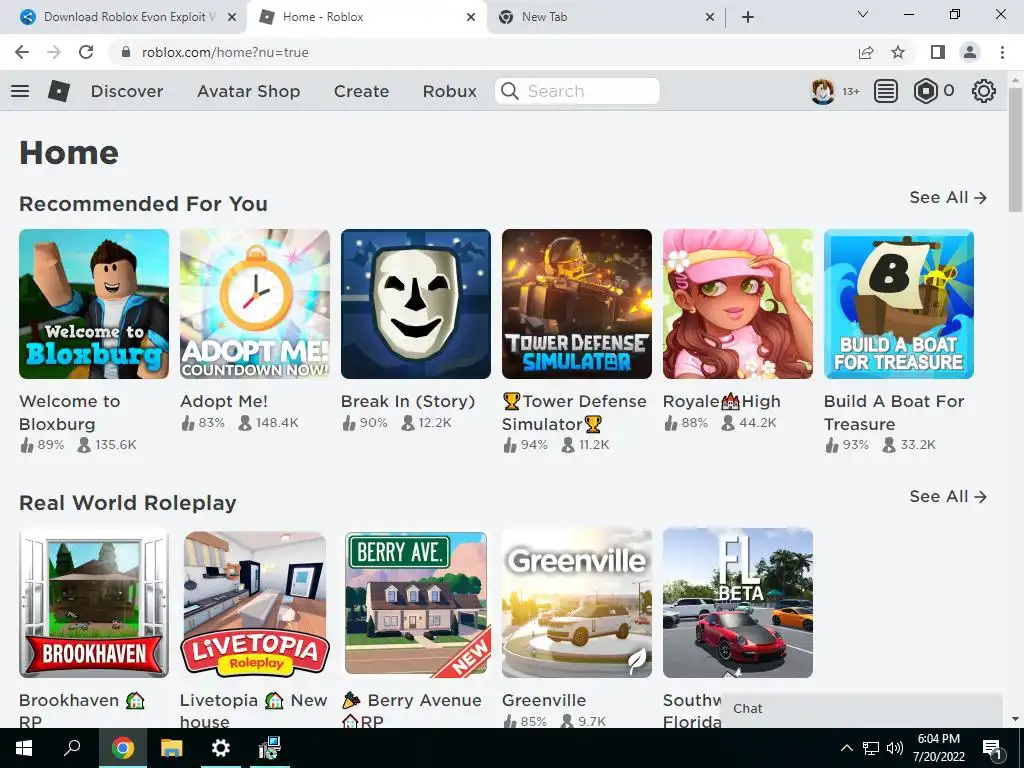The height and width of the screenshot is (768, 1024).
Task: Click the Roblox logo icon
Action: [59, 91]
